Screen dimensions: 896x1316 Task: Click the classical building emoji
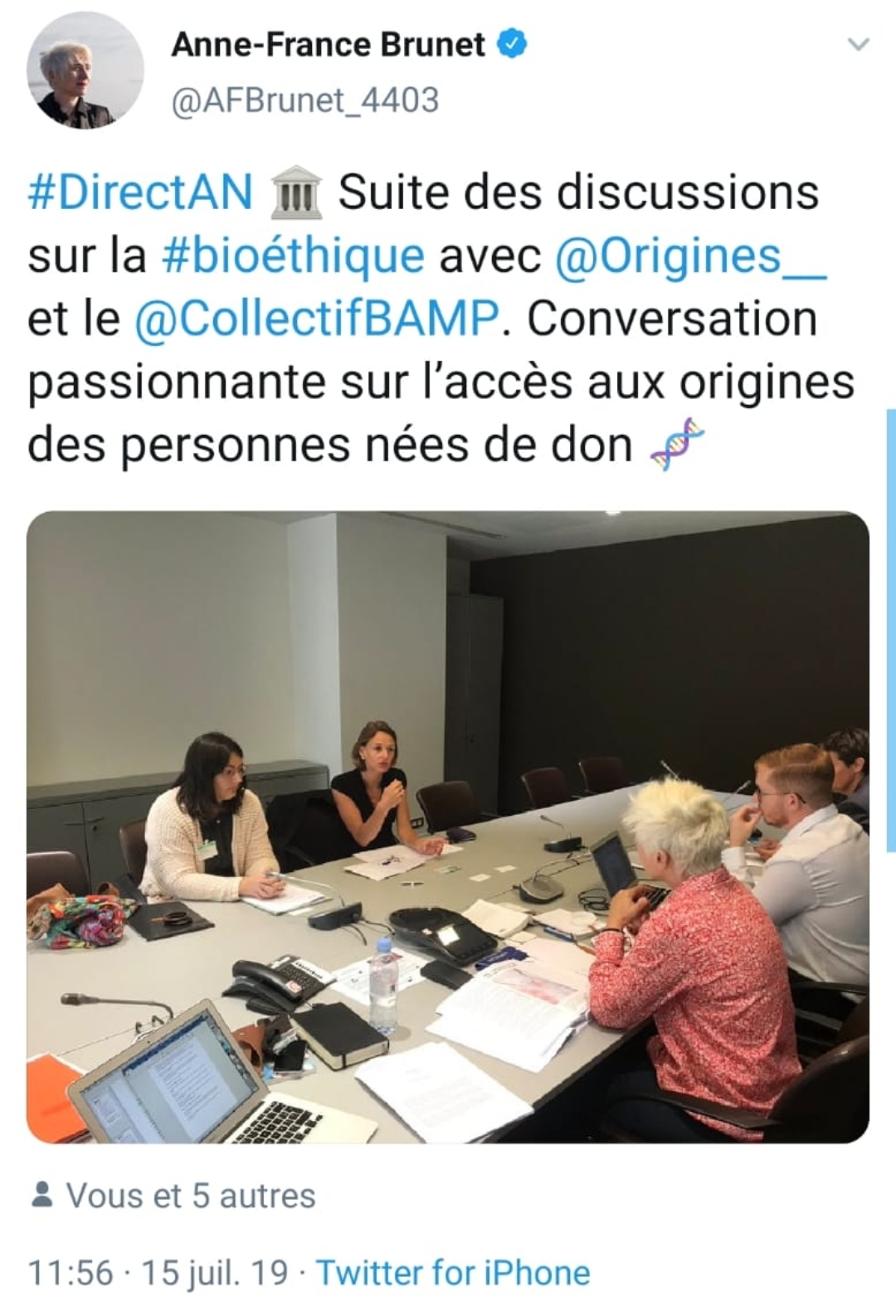pyautogui.click(x=296, y=193)
